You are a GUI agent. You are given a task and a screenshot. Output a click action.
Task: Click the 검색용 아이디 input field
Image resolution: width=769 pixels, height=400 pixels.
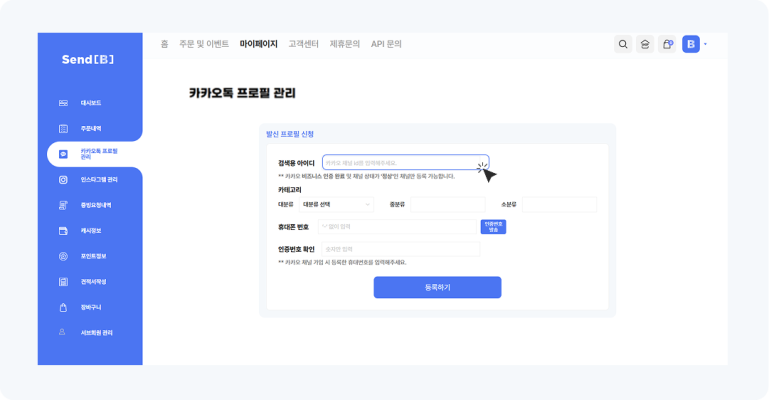pyautogui.click(x=404, y=162)
